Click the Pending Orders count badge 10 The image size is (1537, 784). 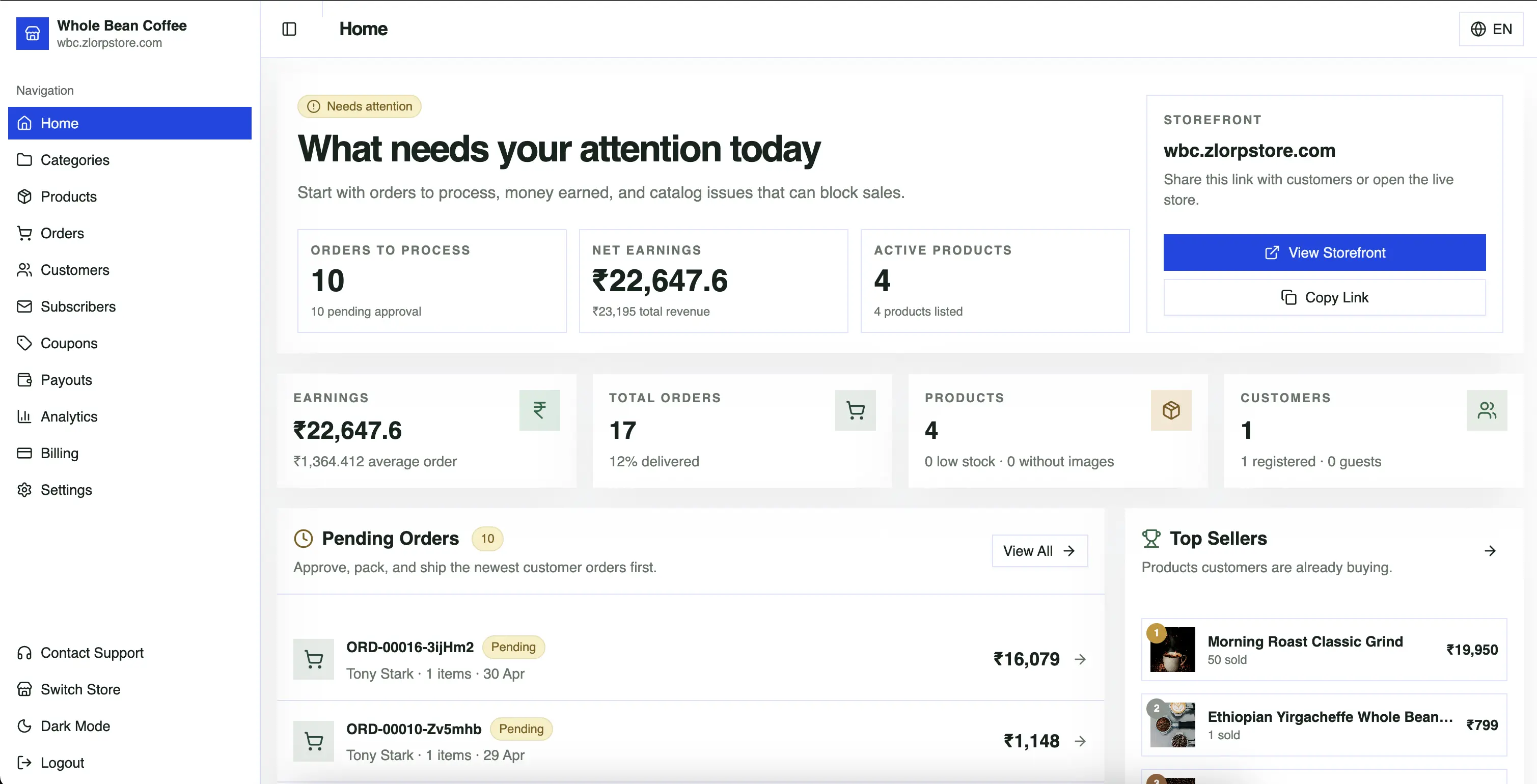pyautogui.click(x=487, y=539)
